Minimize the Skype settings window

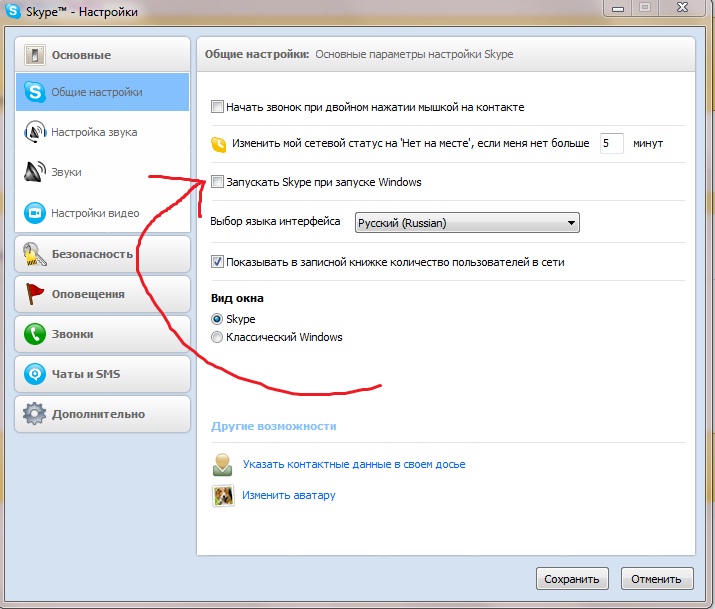[618, 8]
